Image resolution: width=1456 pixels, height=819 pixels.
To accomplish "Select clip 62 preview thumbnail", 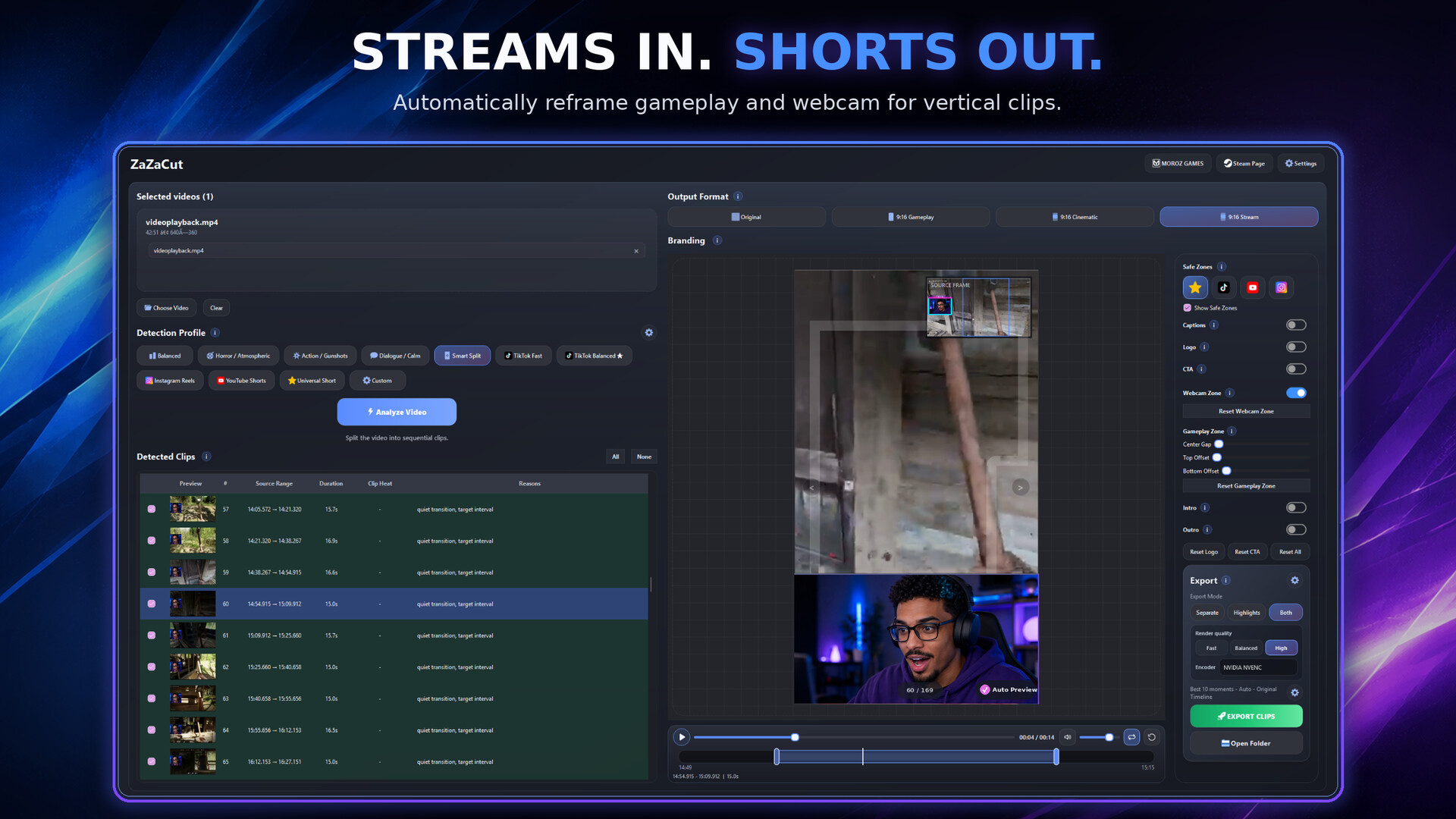I will pyautogui.click(x=193, y=667).
